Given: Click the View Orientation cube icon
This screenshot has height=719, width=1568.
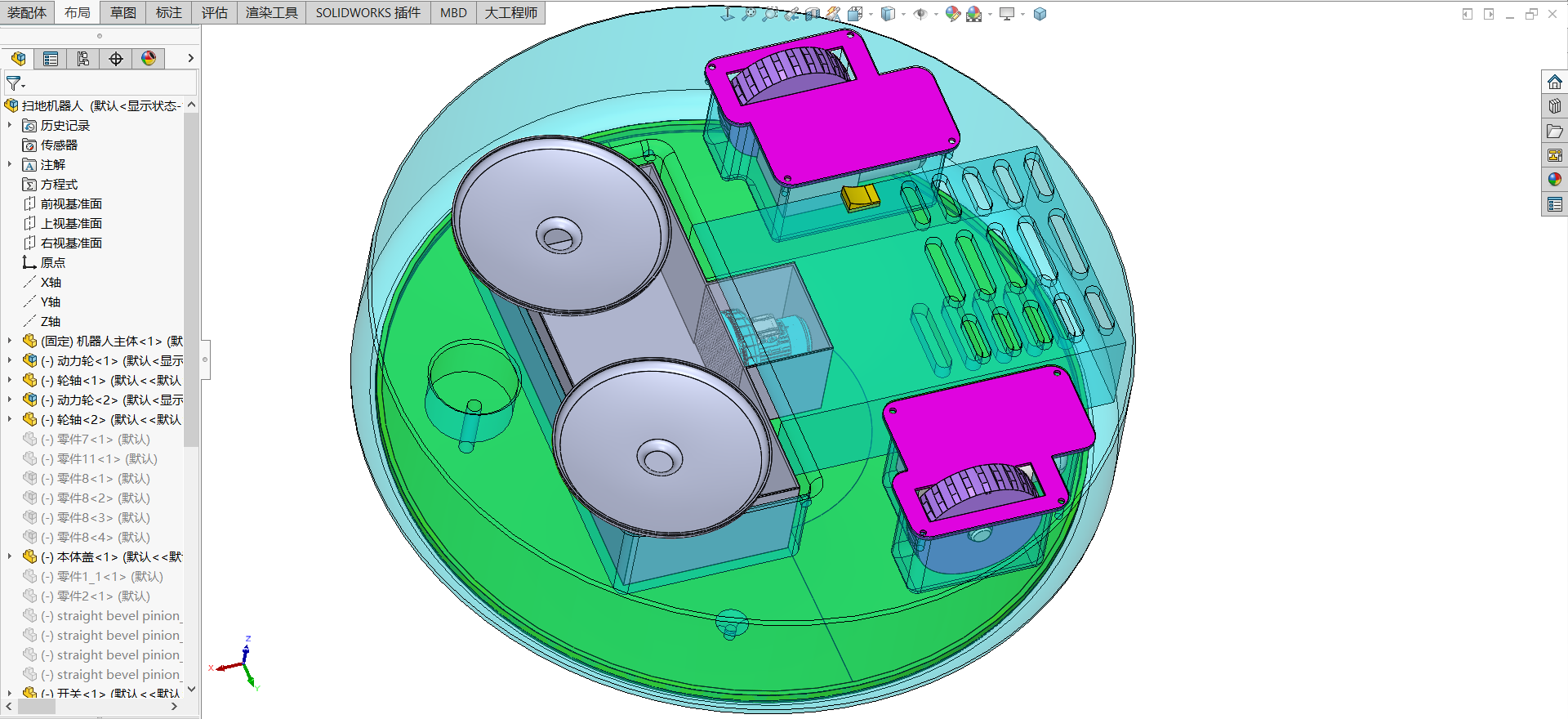Looking at the screenshot, I should (855, 14).
